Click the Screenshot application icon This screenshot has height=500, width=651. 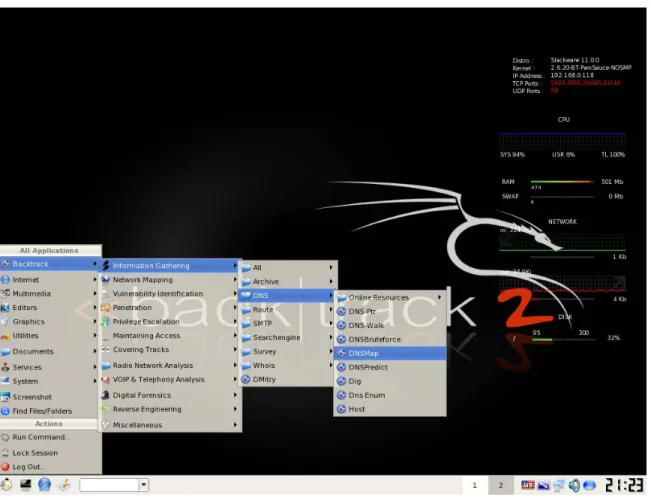5,397
